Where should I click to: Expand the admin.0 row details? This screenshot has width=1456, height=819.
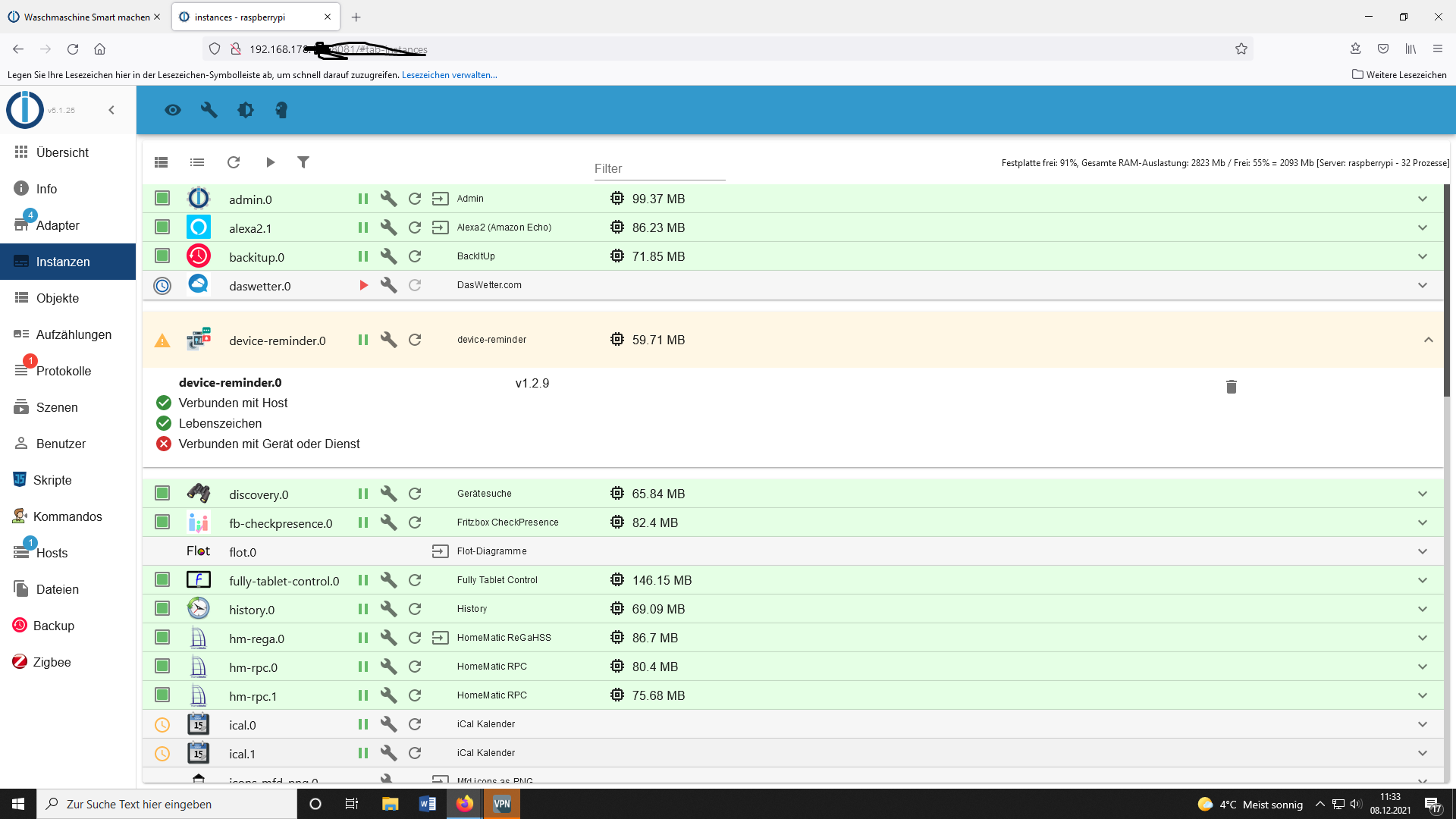coord(1423,199)
